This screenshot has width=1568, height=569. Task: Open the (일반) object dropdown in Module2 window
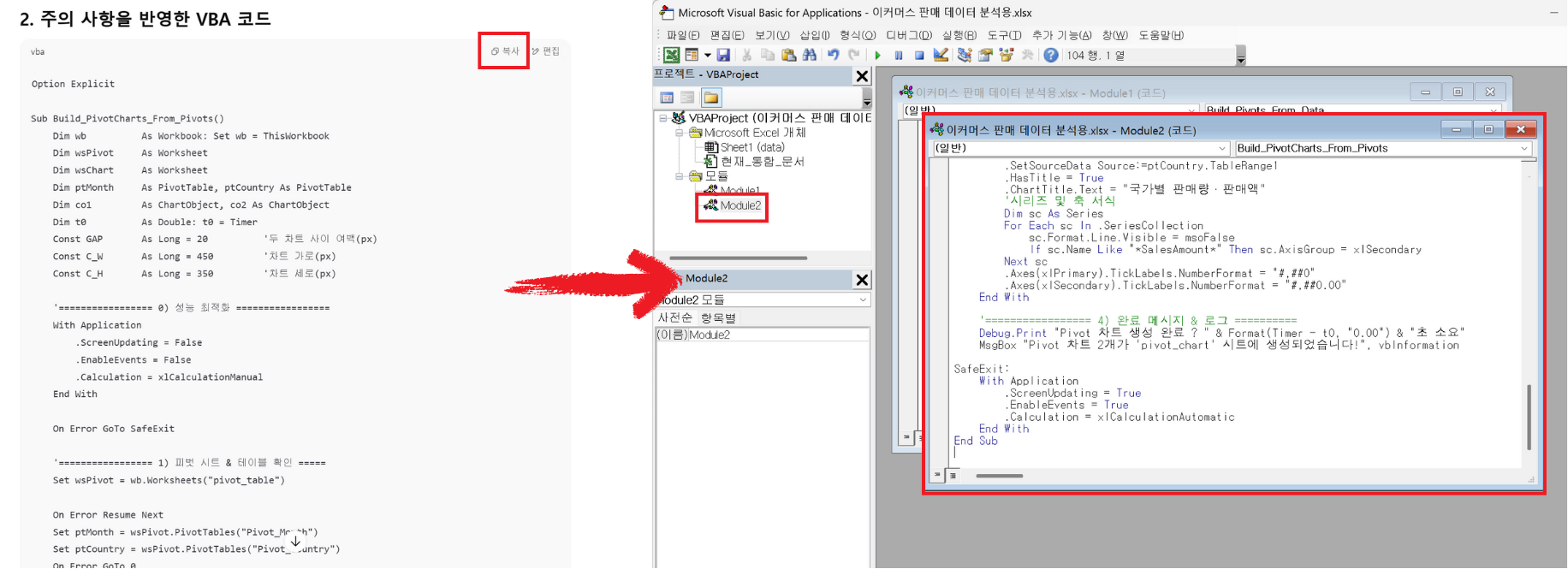click(x=1222, y=148)
